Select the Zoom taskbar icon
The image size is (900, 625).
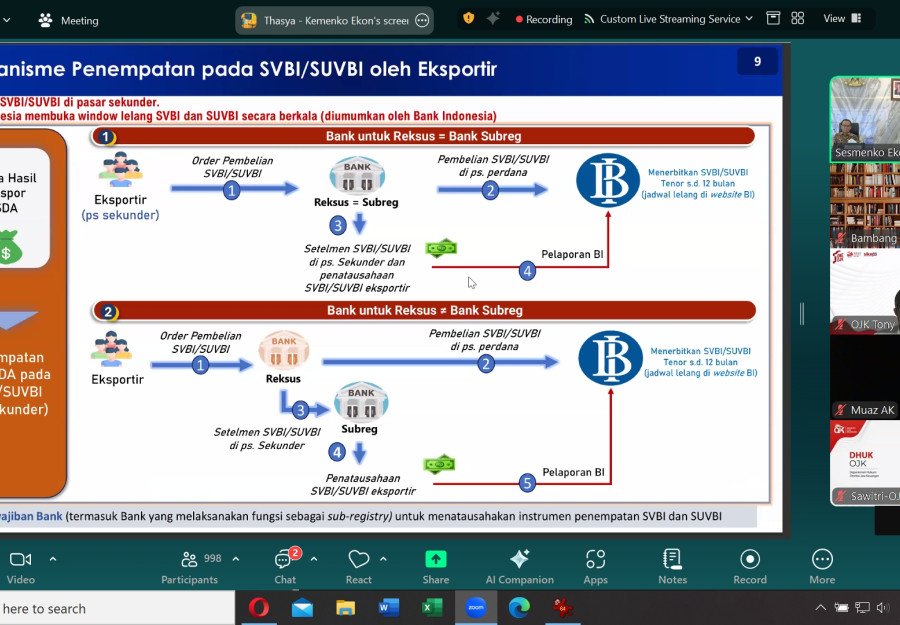[x=475, y=607]
